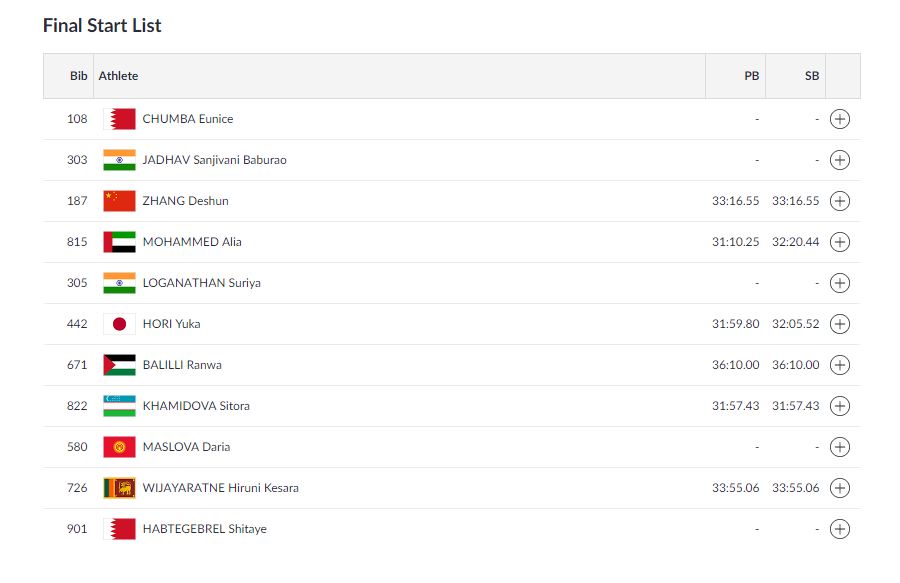Click plus icon beside LOGANATHAN Suriya
Viewport: 900px width, 583px height.
coord(839,283)
